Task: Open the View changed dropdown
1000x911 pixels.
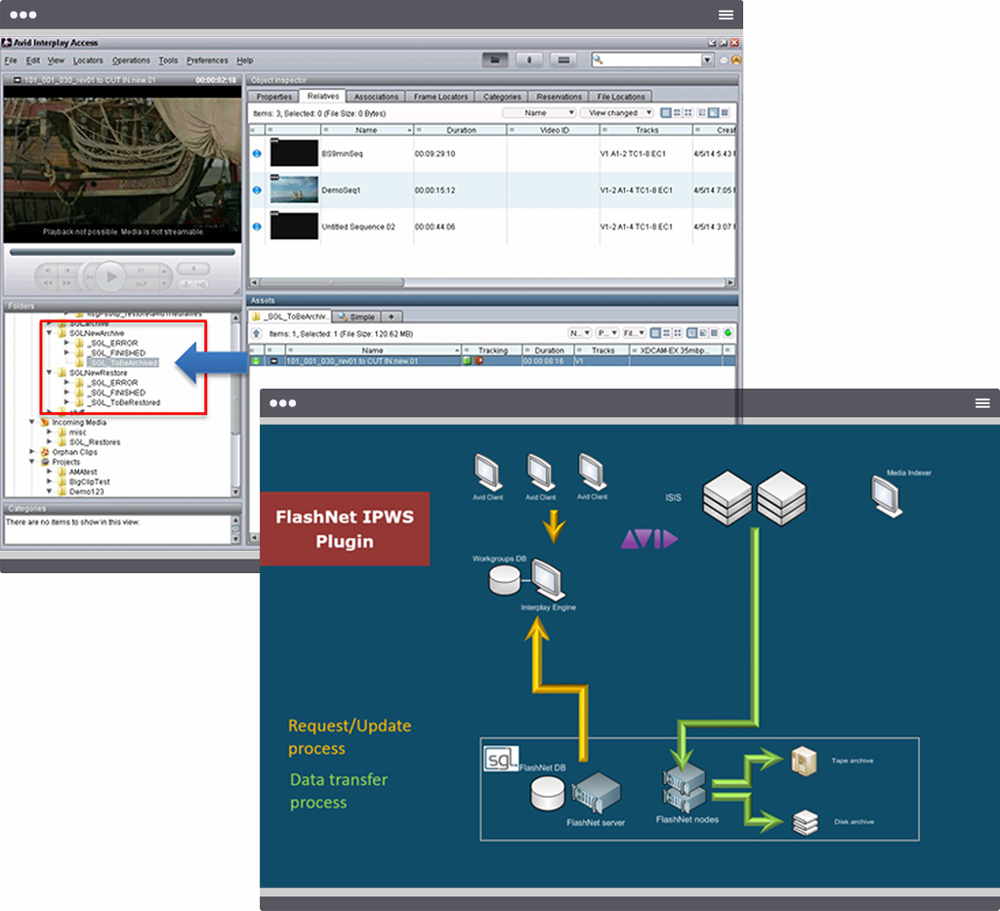Action: click(x=617, y=113)
